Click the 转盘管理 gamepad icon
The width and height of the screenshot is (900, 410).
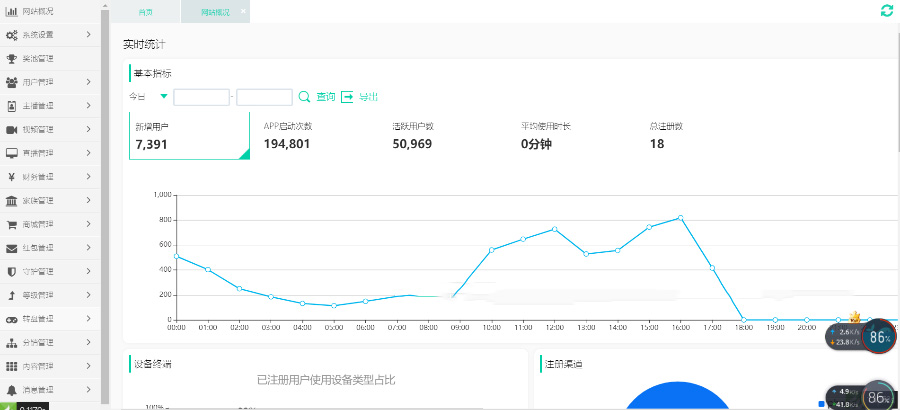pos(11,319)
